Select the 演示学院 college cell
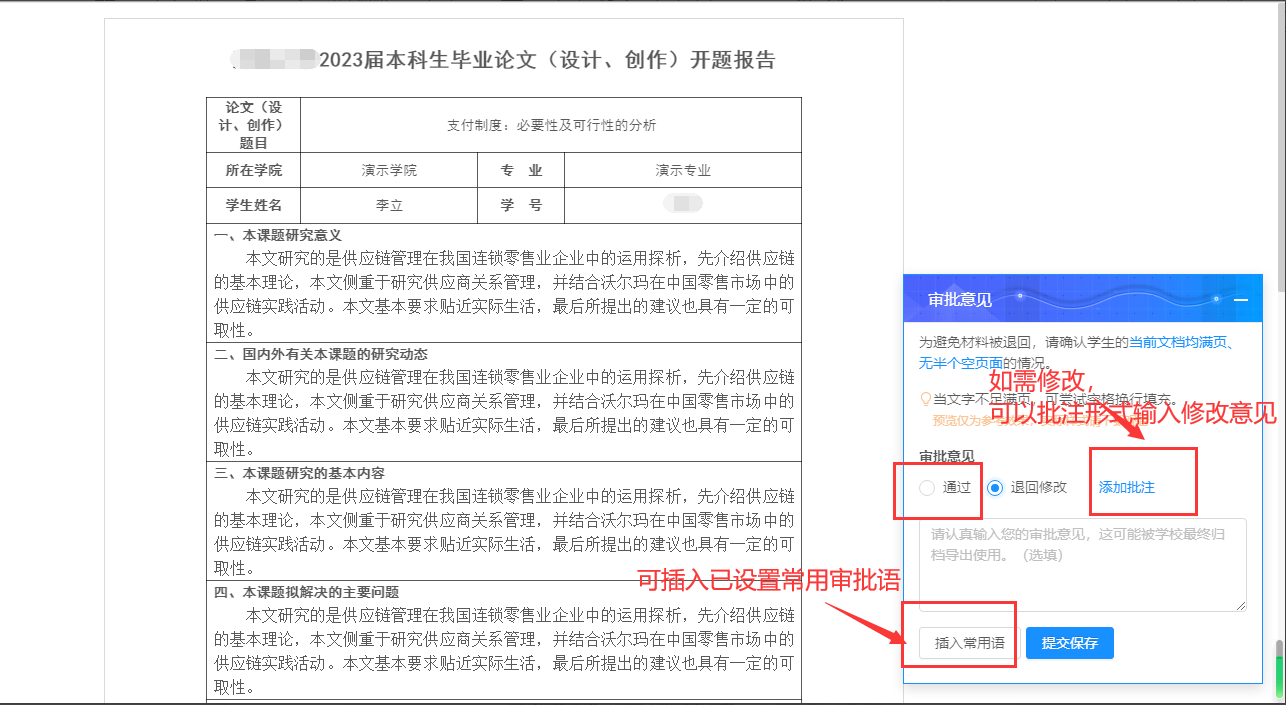This screenshot has width=1286, height=705. click(x=389, y=170)
